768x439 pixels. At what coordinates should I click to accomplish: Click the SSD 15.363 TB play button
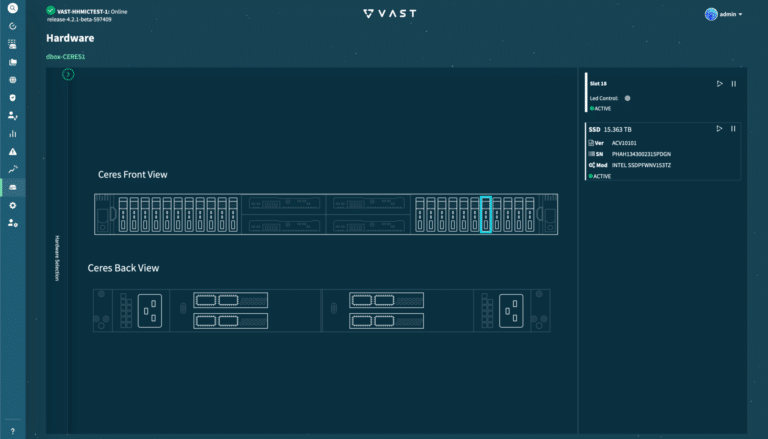[x=719, y=128]
